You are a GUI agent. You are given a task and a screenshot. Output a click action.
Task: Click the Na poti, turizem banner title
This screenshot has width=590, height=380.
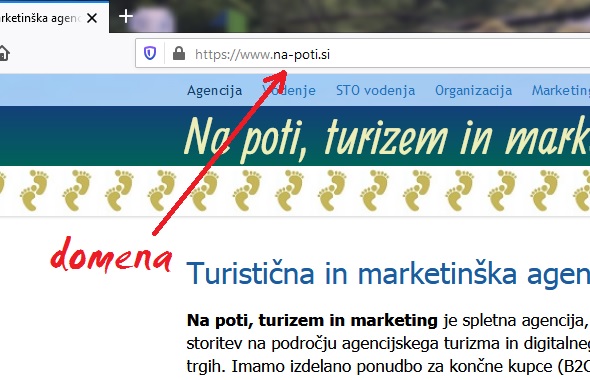tap(386, 138)
